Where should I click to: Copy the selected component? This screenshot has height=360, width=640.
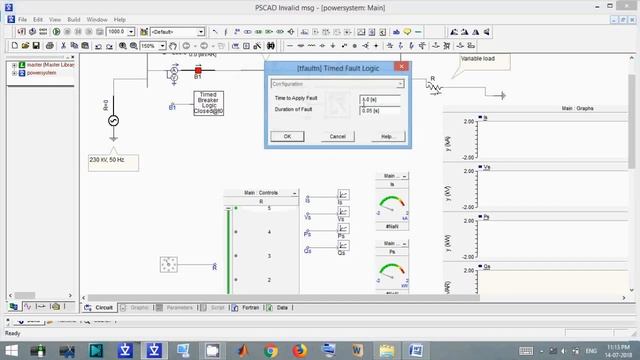pos(74,46)
